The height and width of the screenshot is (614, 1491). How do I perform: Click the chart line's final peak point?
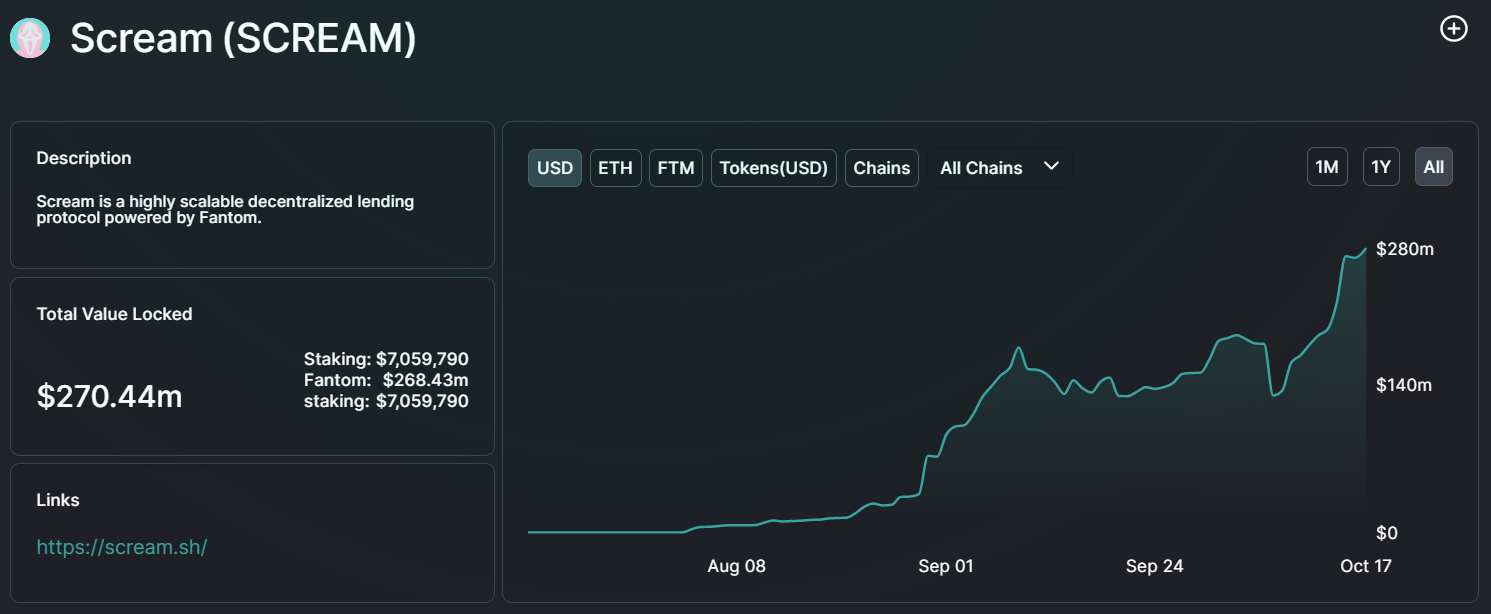pos(1366,248)
